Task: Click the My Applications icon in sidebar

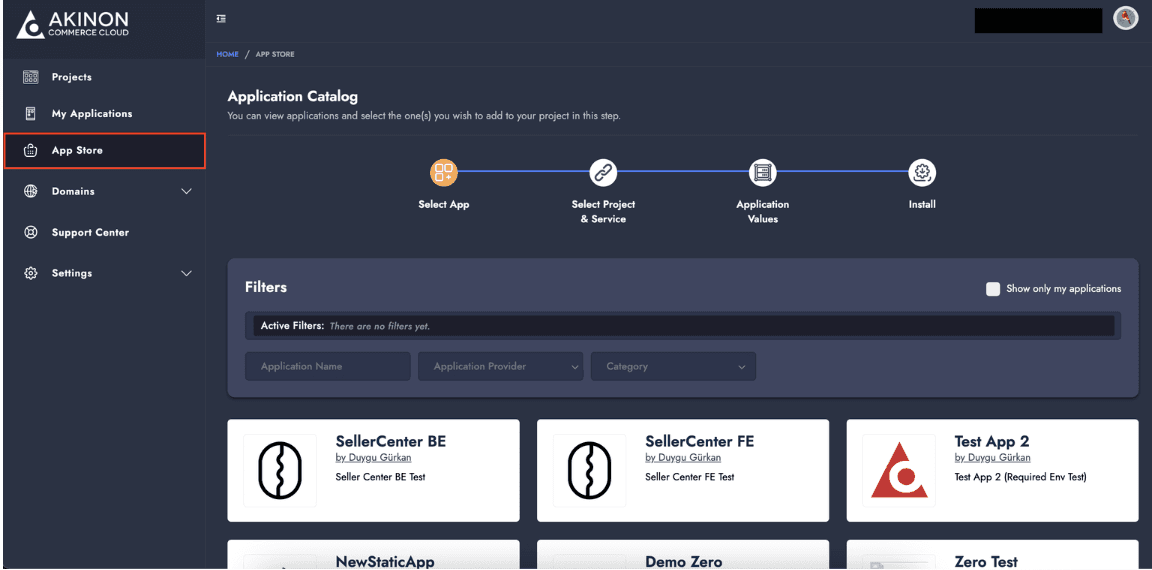Action: click(x=31, y=114)
